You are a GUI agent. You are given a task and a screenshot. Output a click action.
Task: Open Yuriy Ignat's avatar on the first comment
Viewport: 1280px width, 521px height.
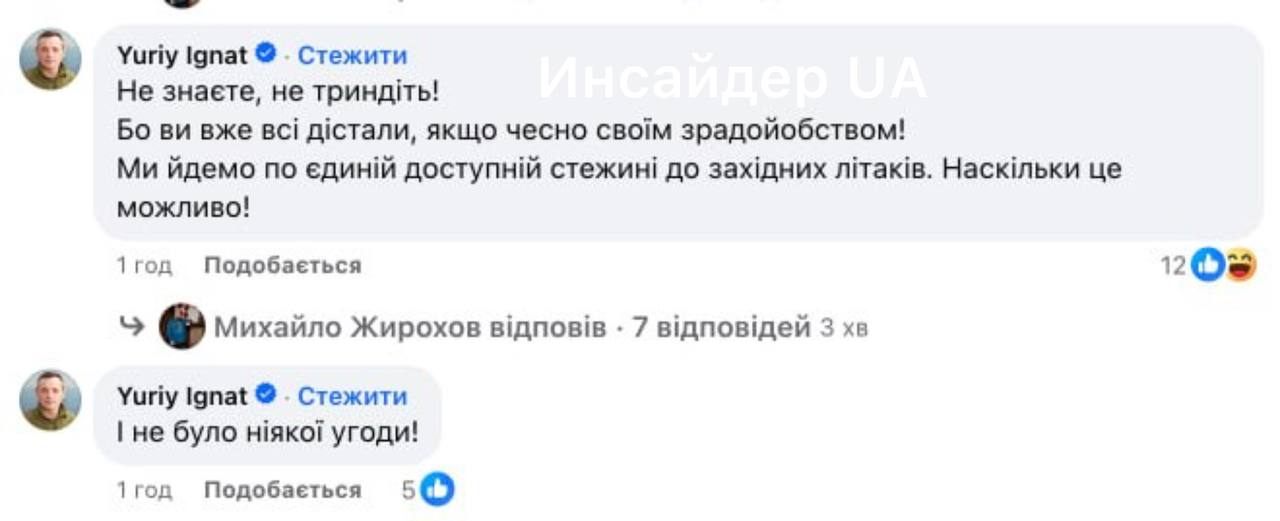50,60
